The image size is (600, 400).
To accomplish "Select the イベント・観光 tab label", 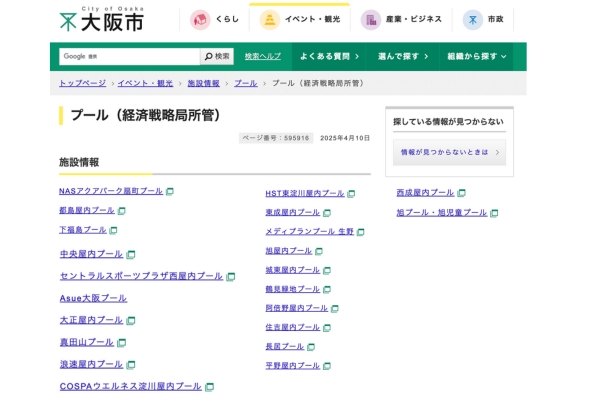I will (312, 19).
